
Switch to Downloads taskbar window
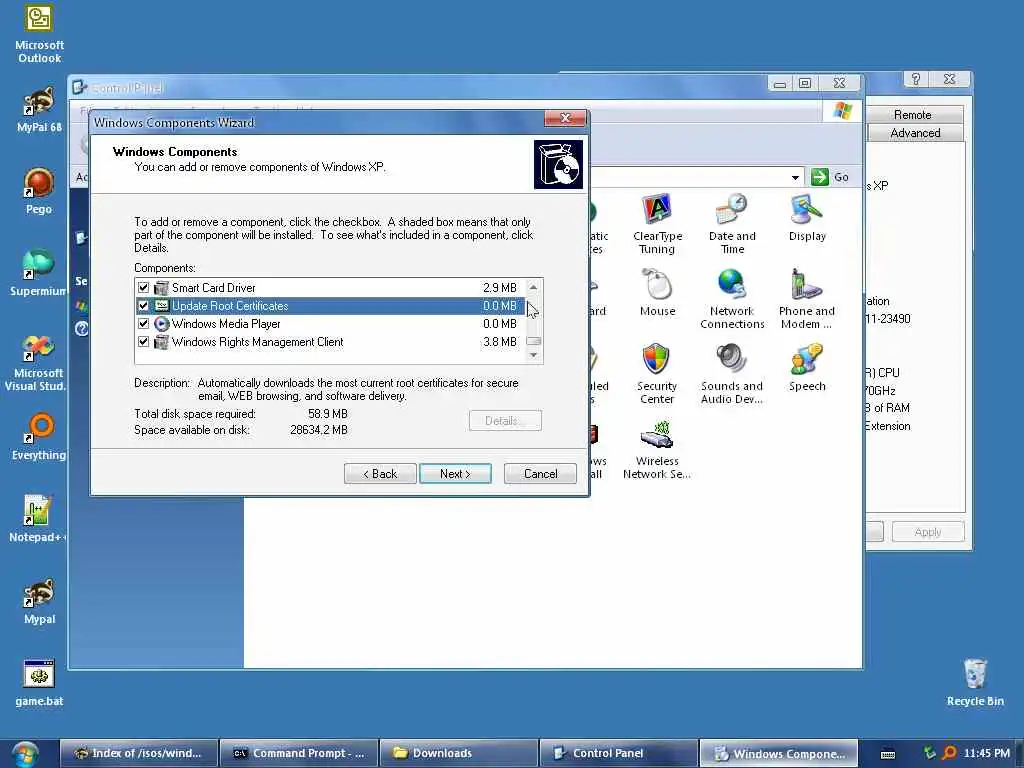(459, 753)
